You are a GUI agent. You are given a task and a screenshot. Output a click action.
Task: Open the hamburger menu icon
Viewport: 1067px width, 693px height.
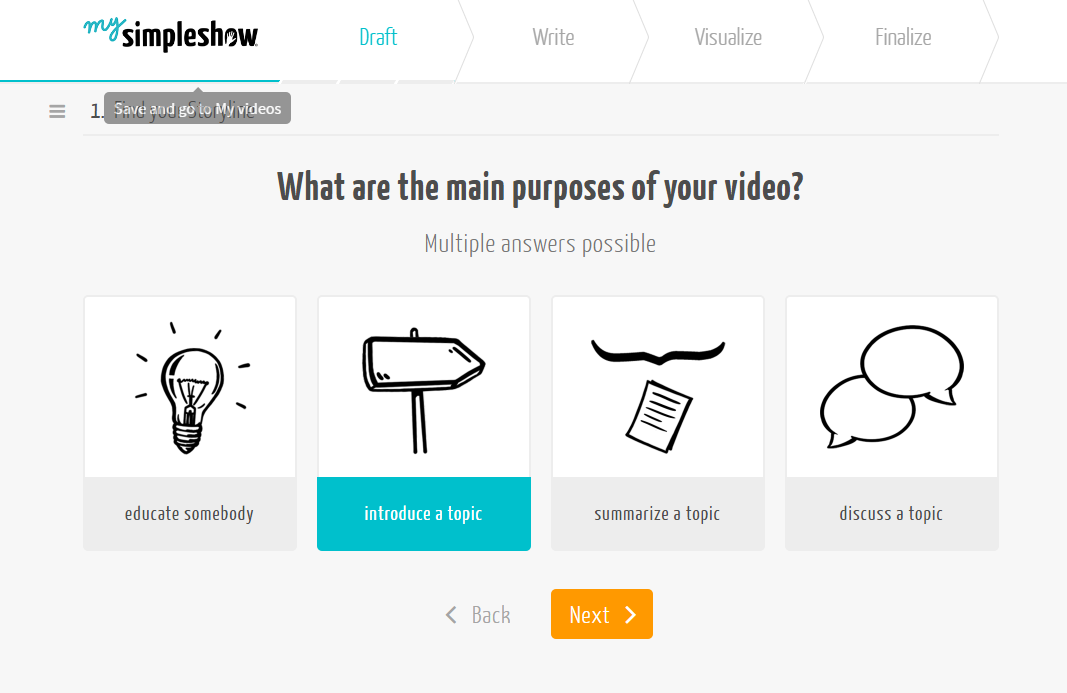[57, 111]
